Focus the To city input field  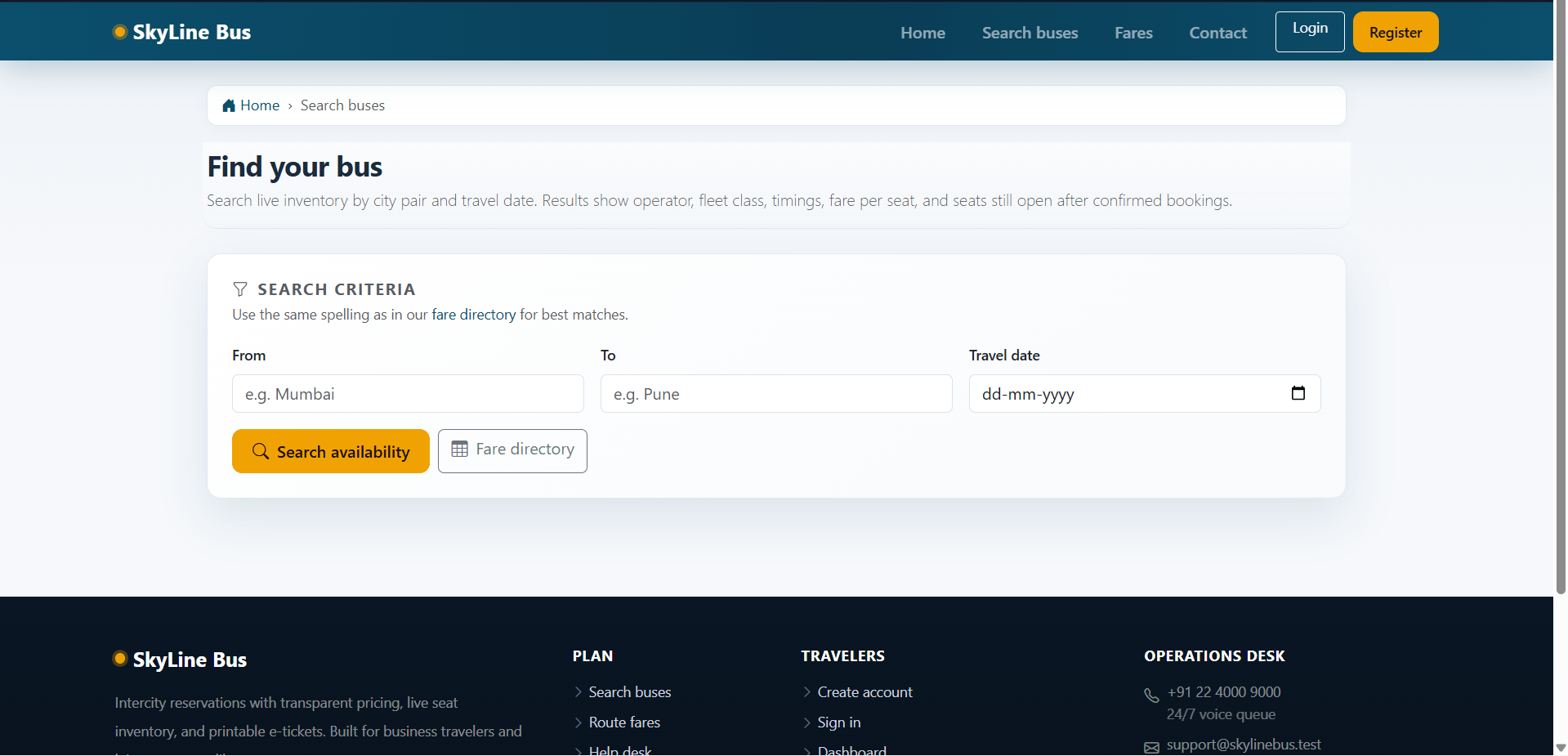776,394
